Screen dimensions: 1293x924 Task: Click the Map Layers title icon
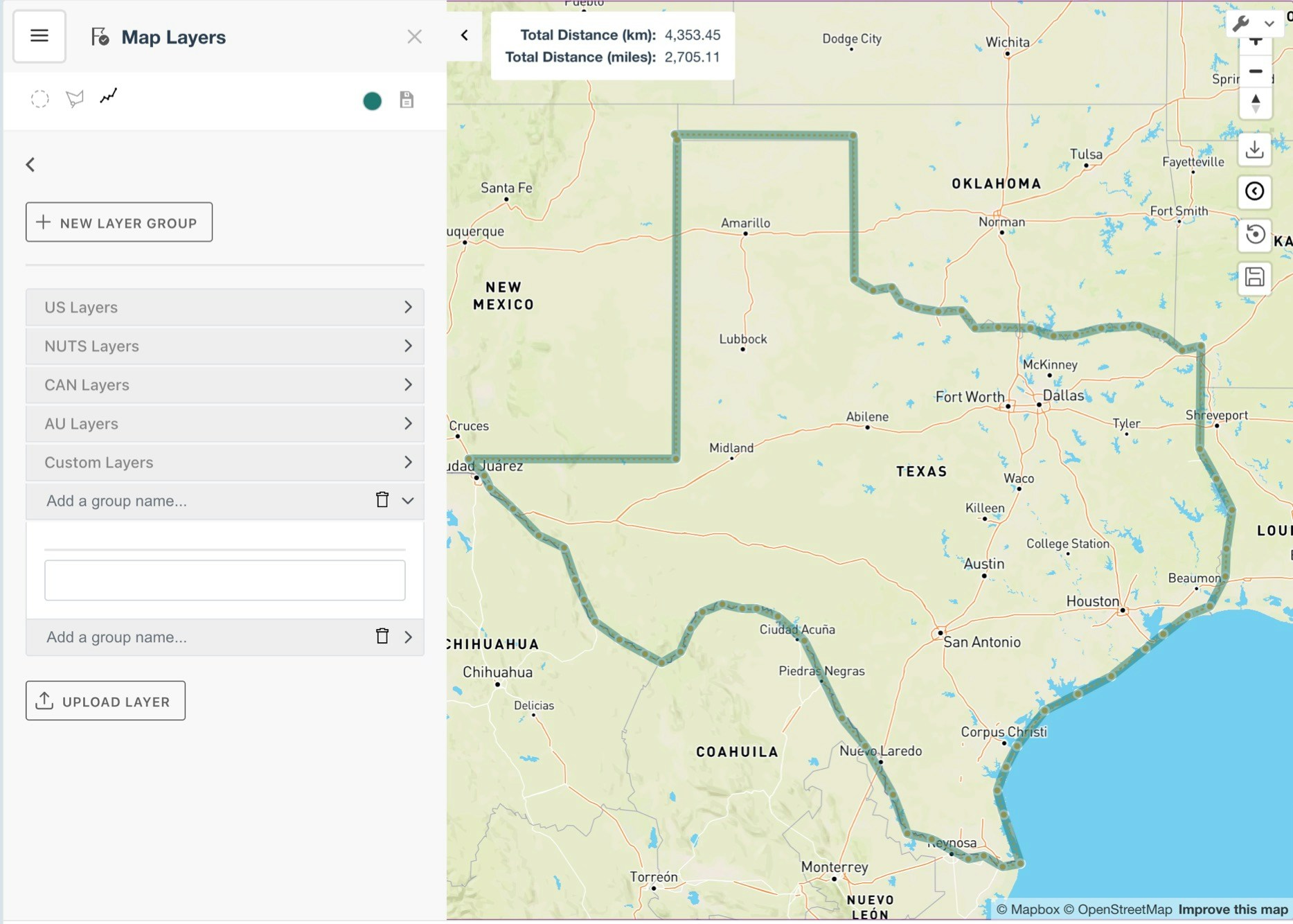[x=100, y=37]
